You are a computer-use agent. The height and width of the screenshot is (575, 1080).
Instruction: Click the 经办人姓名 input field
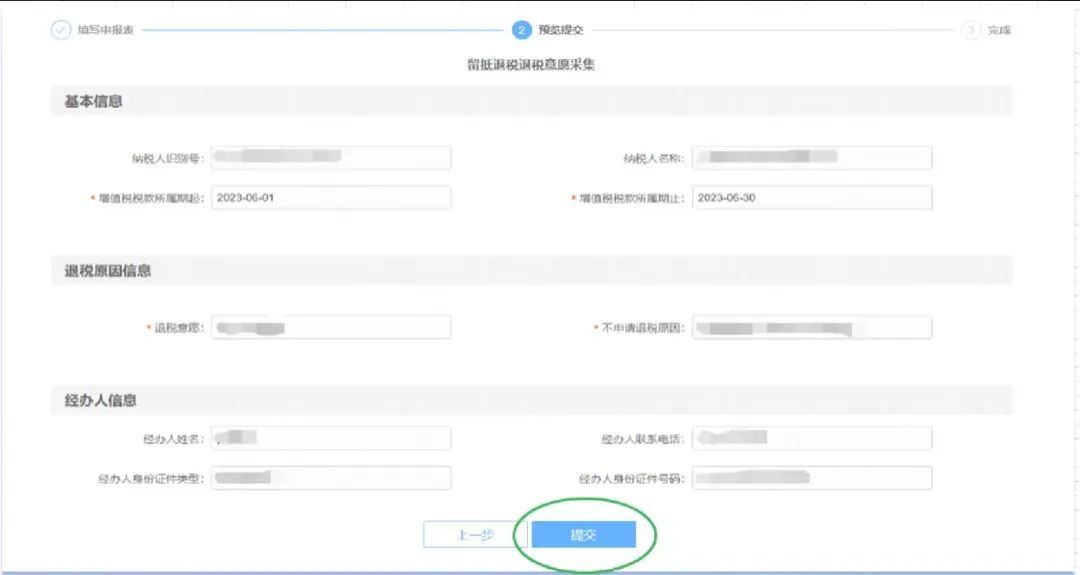(331, 438)
